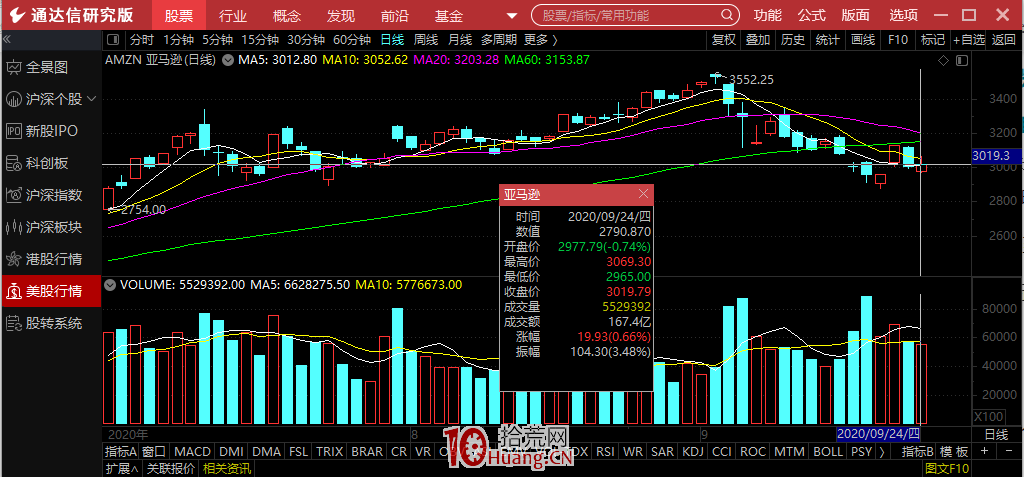
Task: Click 标记 mark button
Action: [933, 40]
